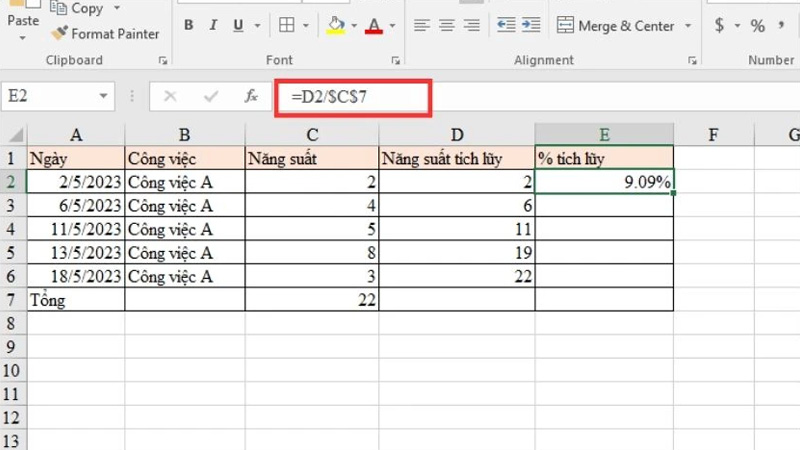Align text left
The height and width of the screenshot is (450, 800).
[x=421, y=25]
